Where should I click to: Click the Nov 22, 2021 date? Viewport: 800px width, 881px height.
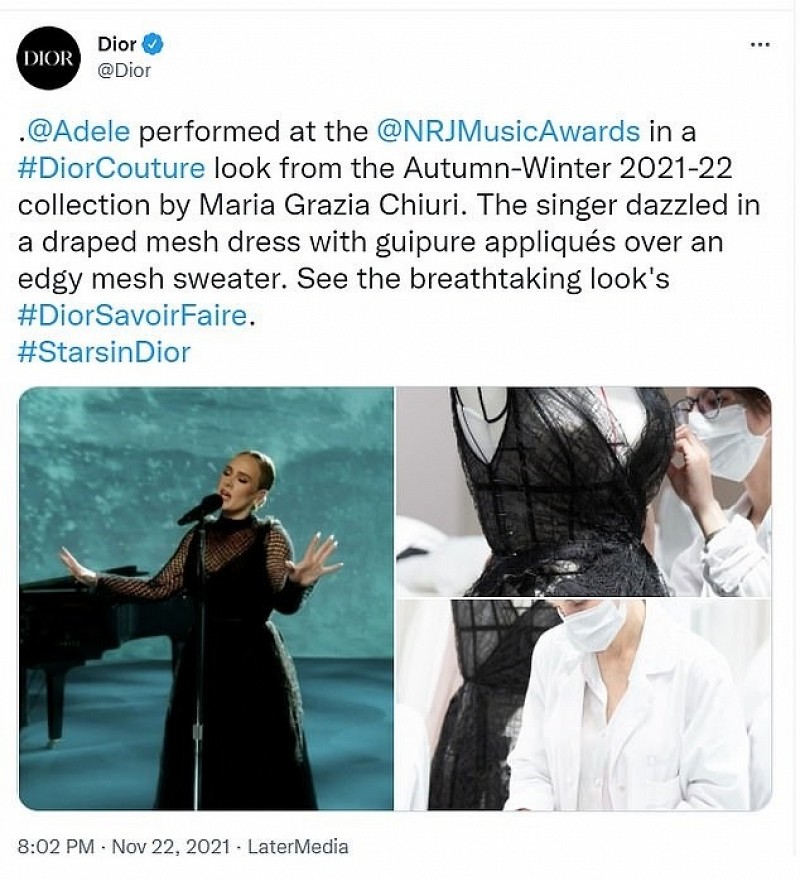pyautogui.click(x=171, y=846)
